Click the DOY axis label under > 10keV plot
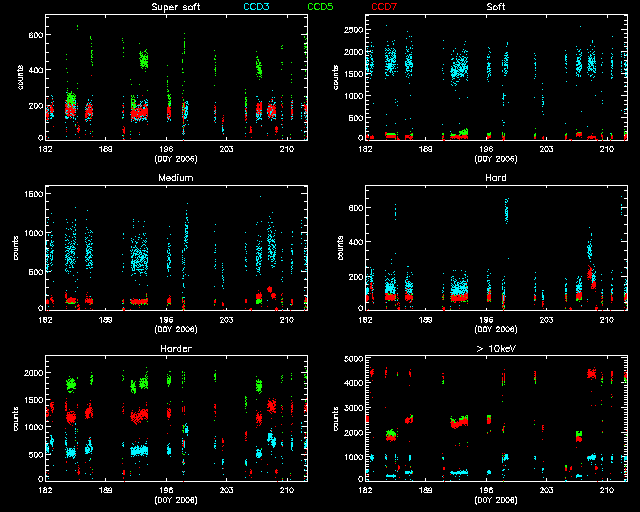 [x=496, y=500]
